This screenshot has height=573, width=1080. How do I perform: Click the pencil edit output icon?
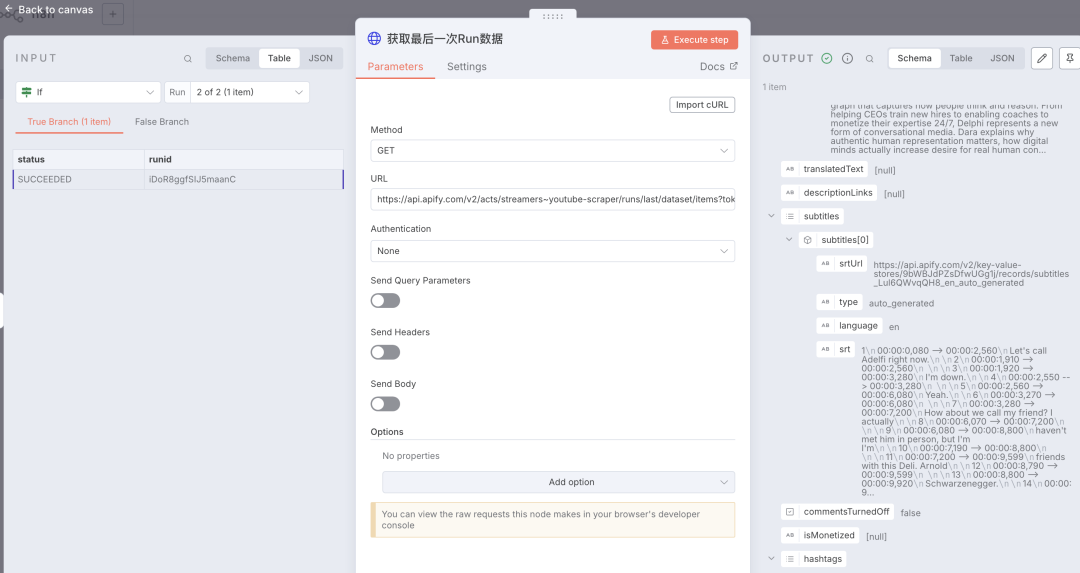(1042, 58)
